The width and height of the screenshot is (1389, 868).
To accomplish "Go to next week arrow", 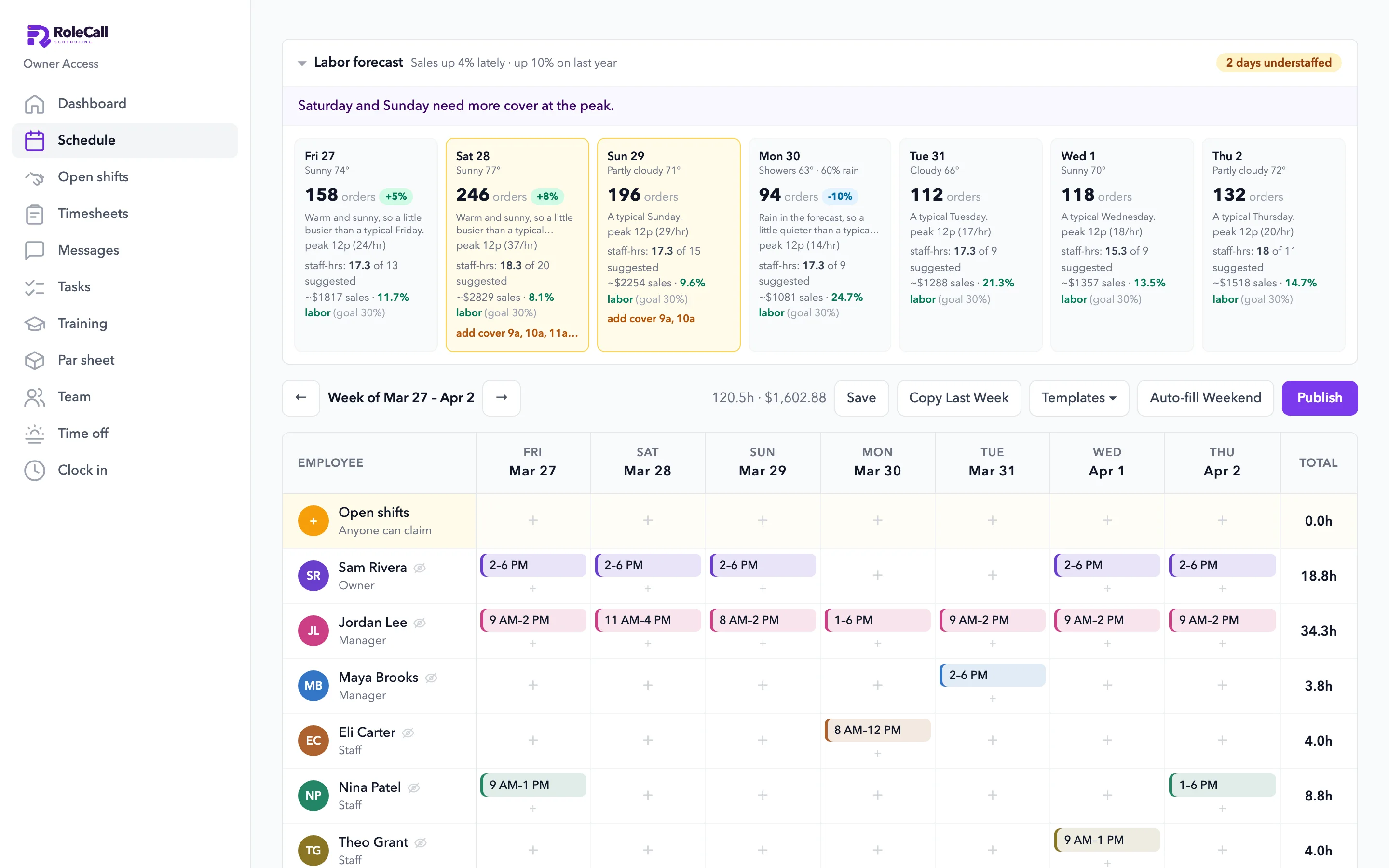I will coord(502,398).
